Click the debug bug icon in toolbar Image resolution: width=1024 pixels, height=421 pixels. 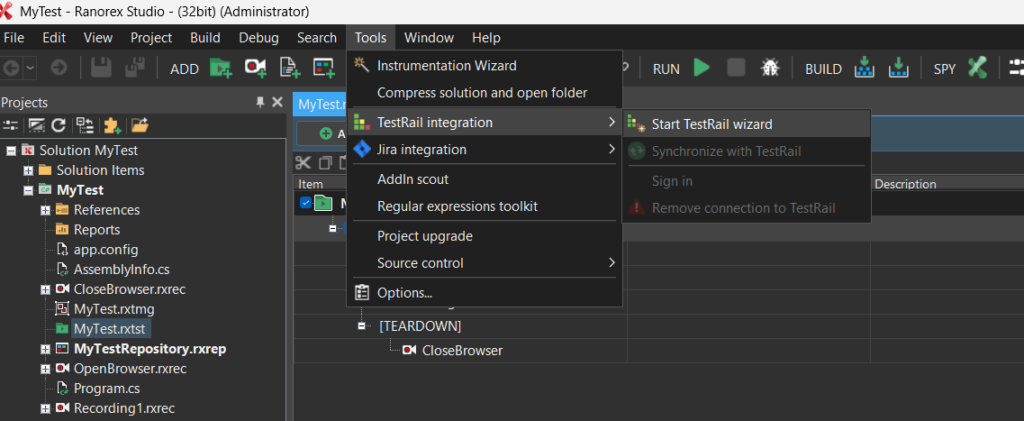[x=770, y=68]
